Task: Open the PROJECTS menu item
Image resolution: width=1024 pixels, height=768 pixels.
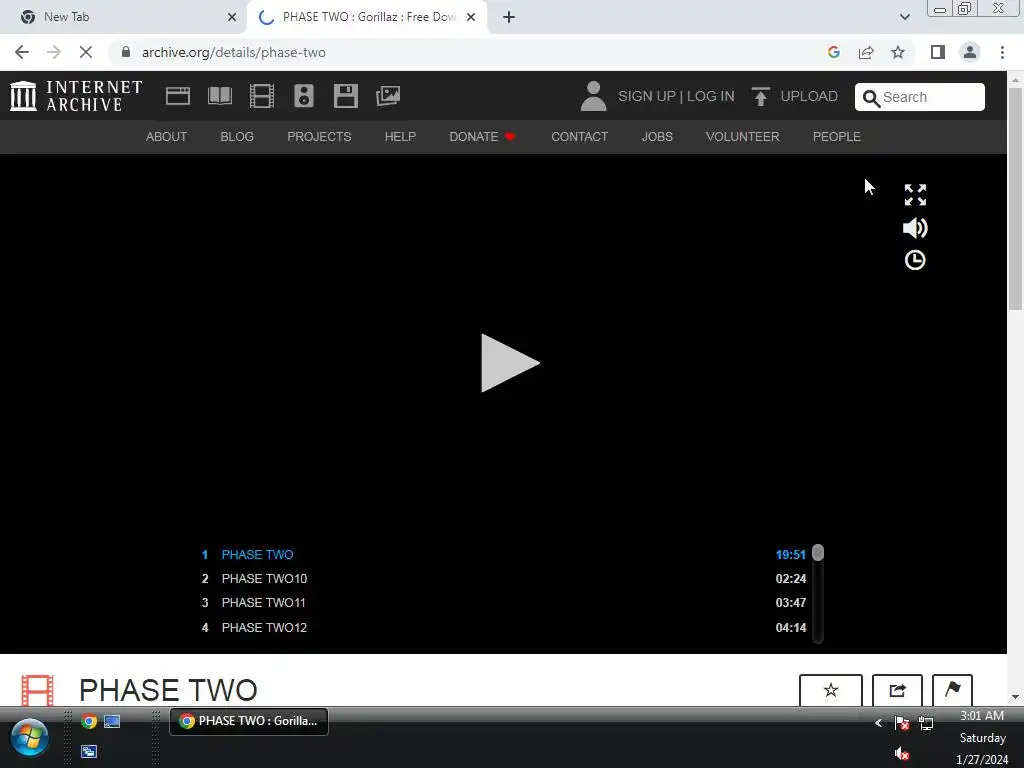Action: (319, 136)
